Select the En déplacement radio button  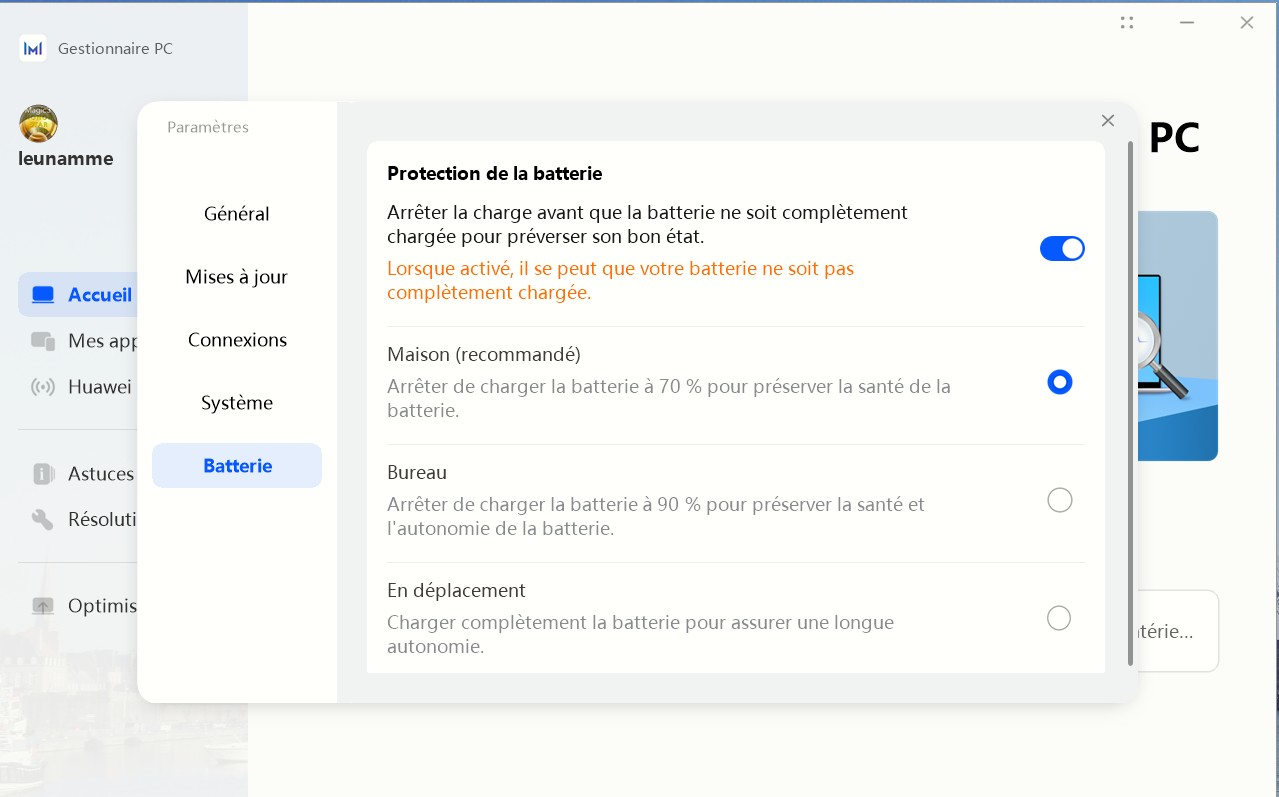click(x=1059, y=618)
